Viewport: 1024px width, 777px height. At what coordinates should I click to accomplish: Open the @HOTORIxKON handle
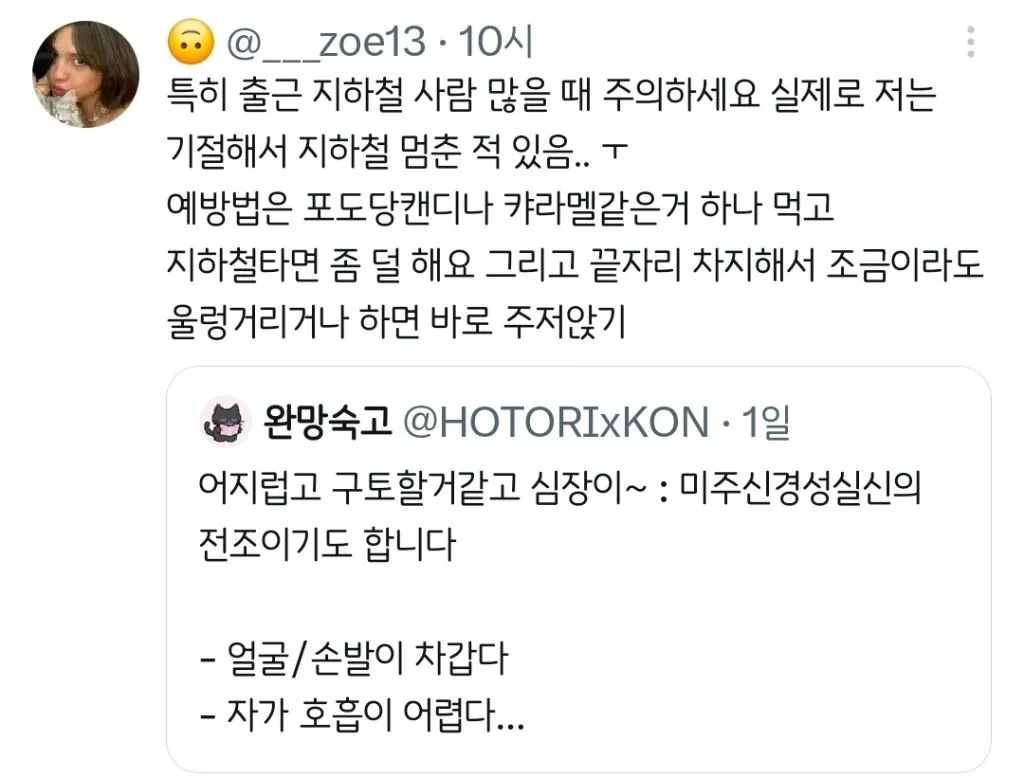pyautogui.click(x=556, y=422)
